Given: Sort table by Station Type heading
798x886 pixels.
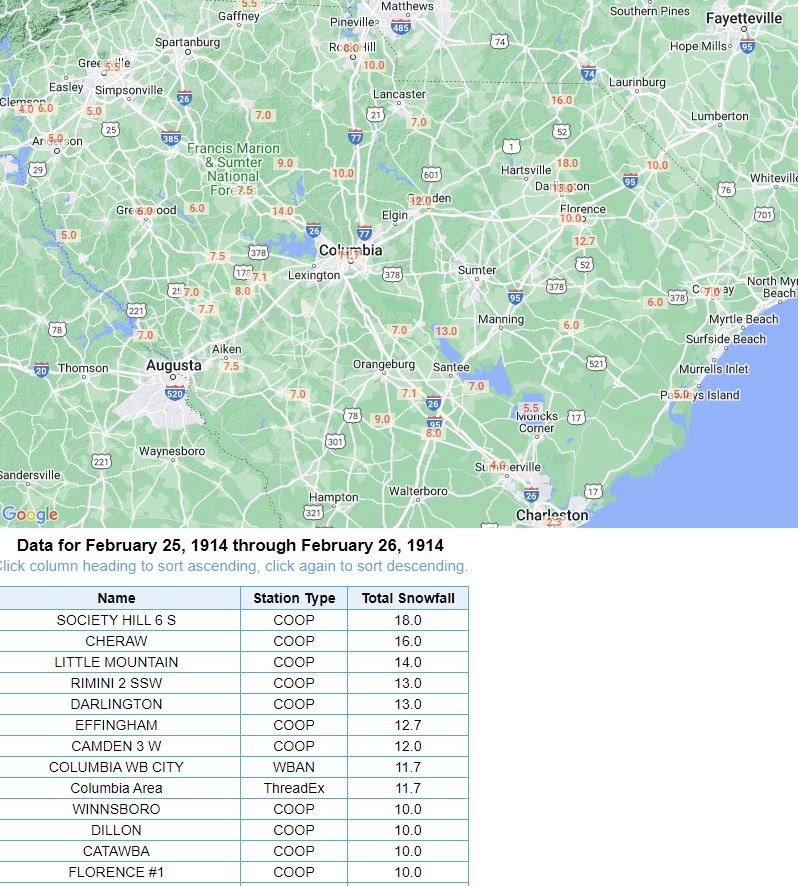Looking at the screenshot, I should (x=294, y=598).
